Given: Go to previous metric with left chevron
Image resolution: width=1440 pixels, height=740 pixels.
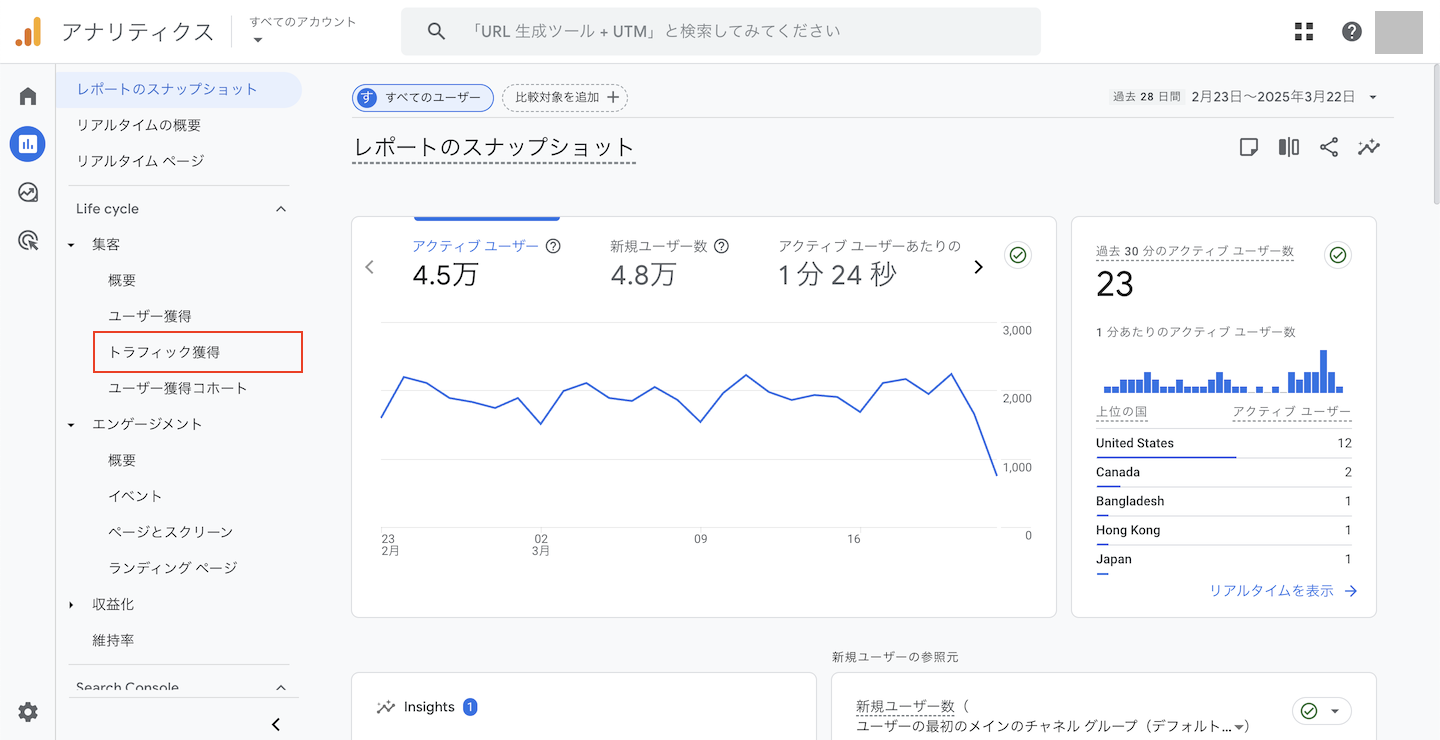Looking at the screenshot, I should [370, 267].
